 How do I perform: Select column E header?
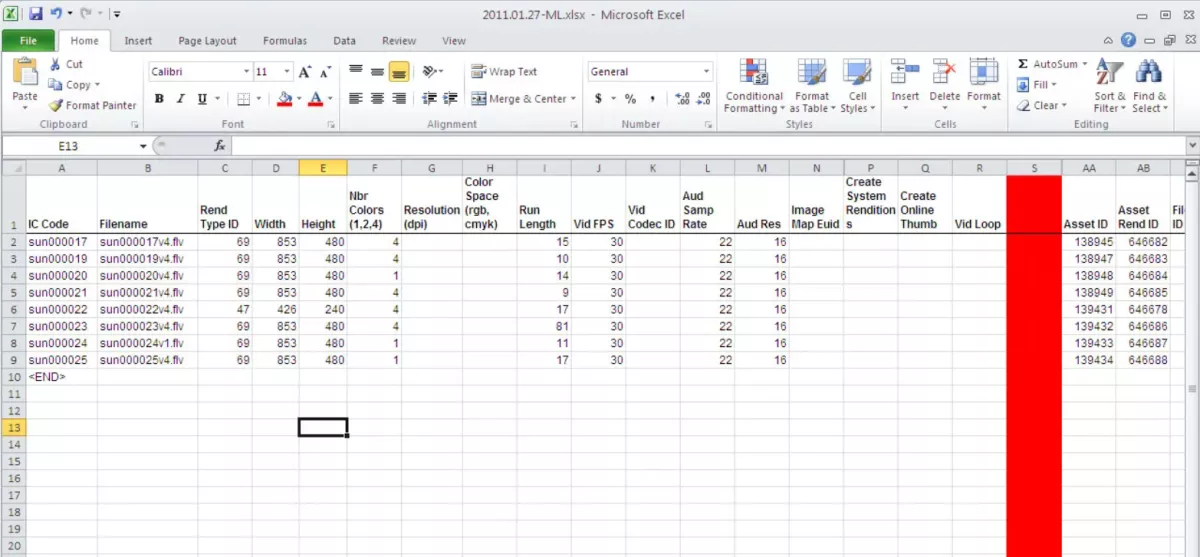point(323,168)
